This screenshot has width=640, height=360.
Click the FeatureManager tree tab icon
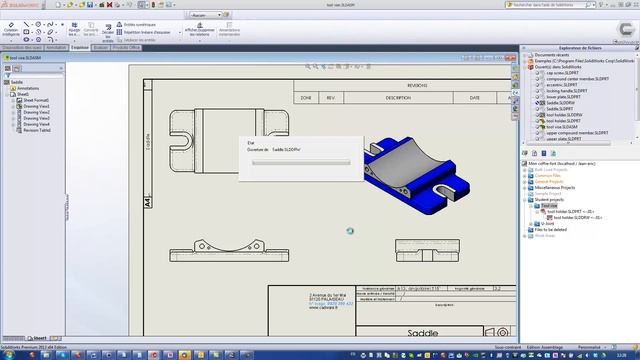(x=8, y=68)
